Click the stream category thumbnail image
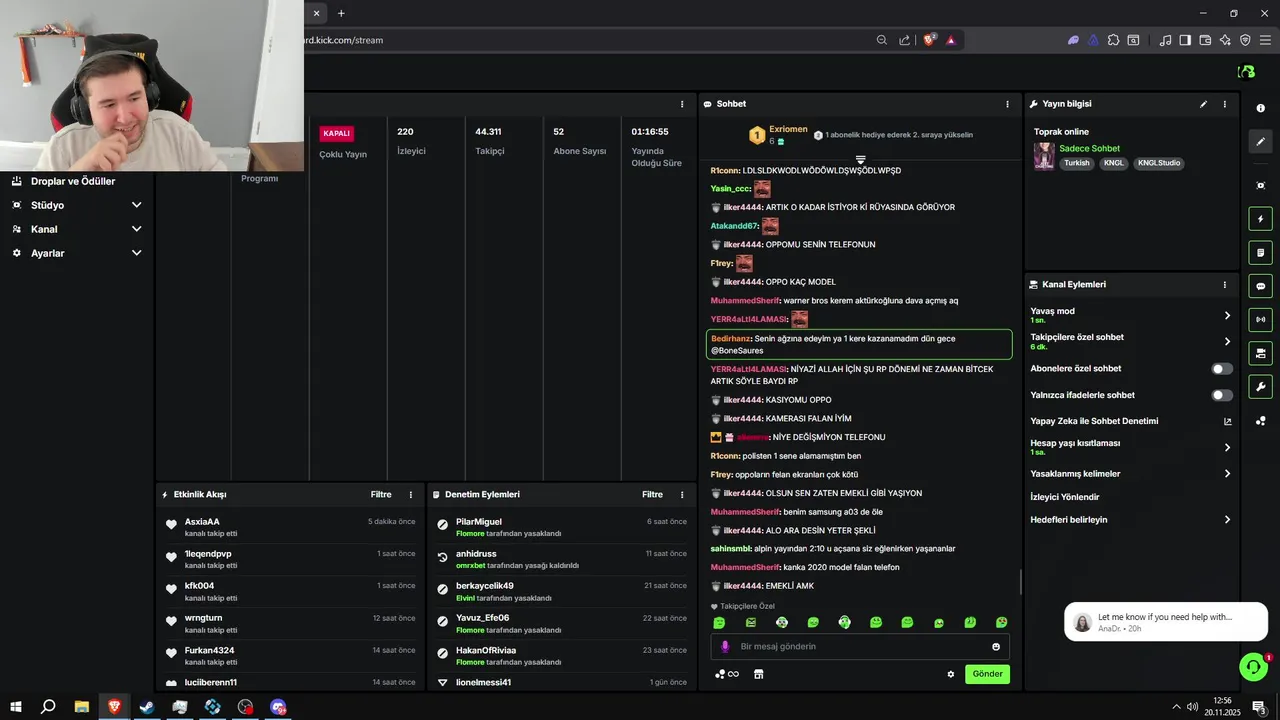 (1044, 156)
